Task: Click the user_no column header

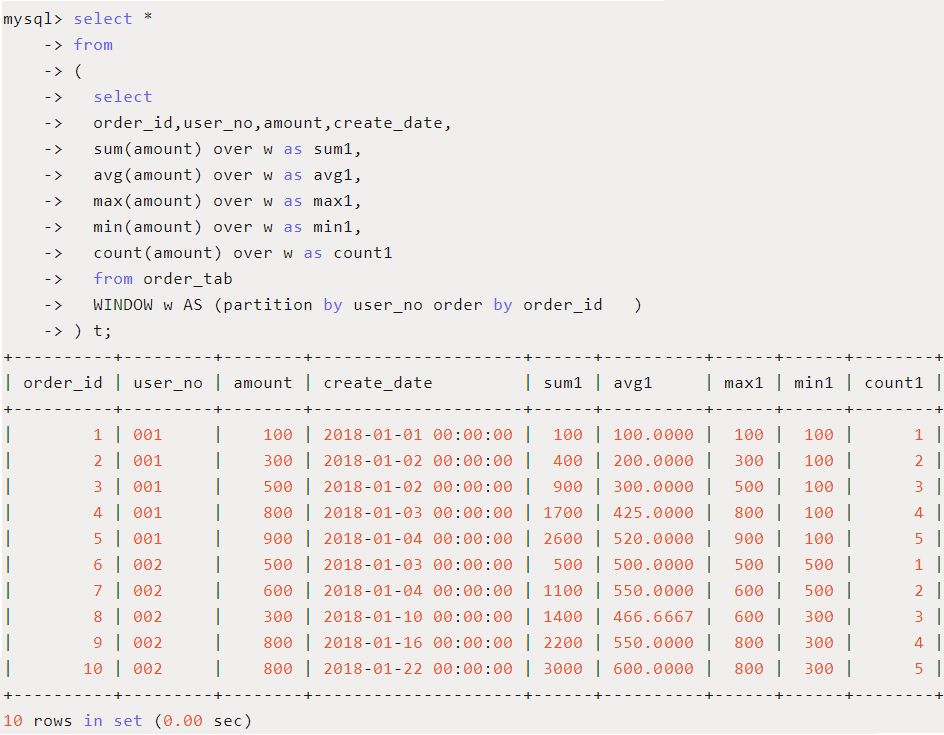Action: (169, 382)
